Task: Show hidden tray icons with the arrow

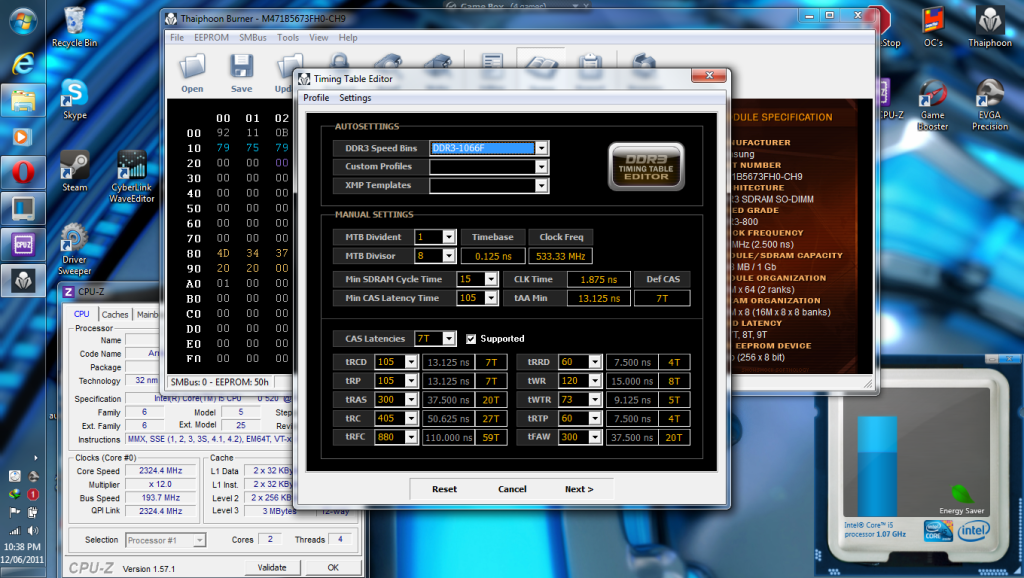Action: 36,458
